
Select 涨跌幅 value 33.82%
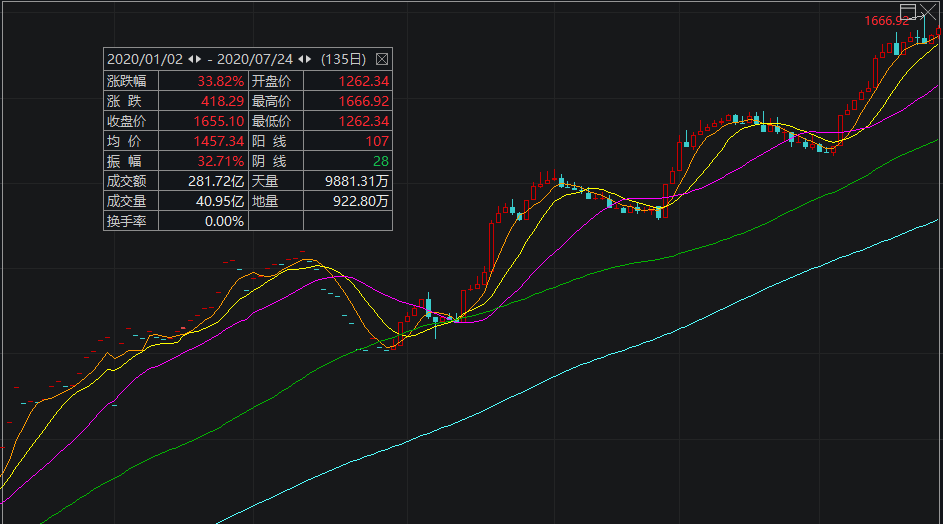tap(221, 81)
